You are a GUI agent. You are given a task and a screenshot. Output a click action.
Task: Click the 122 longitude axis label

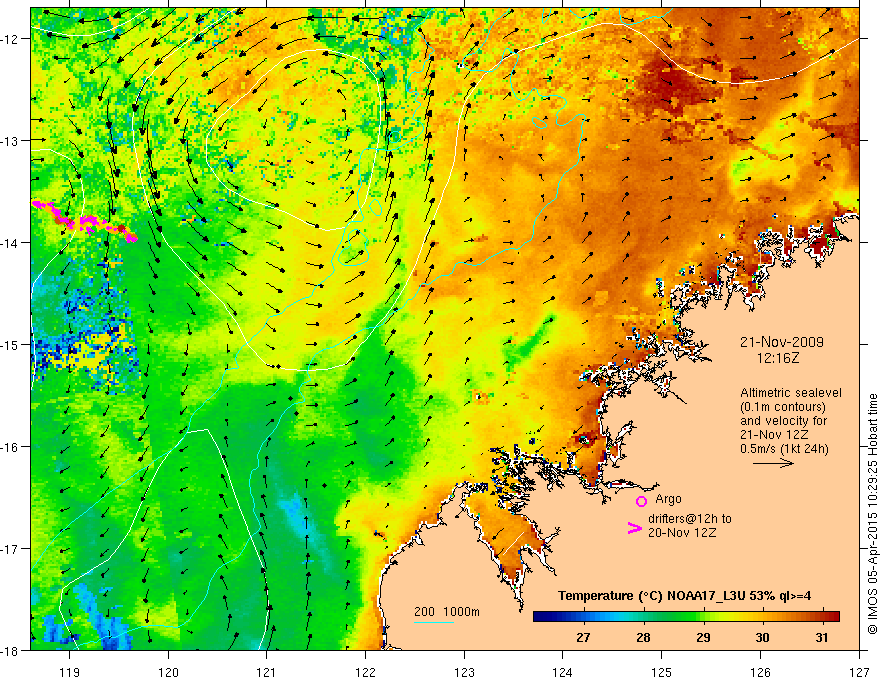tap(365, 672)
